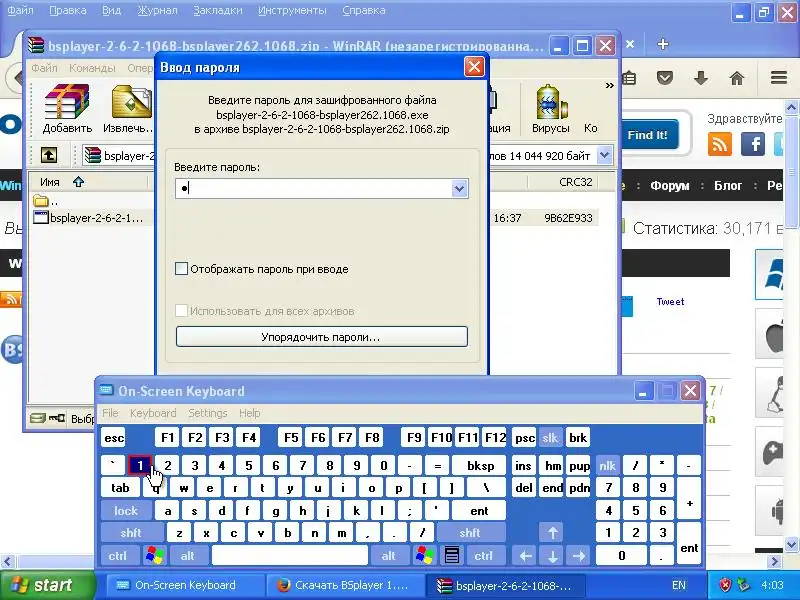Open the WinRAR Команды menu

92,68
